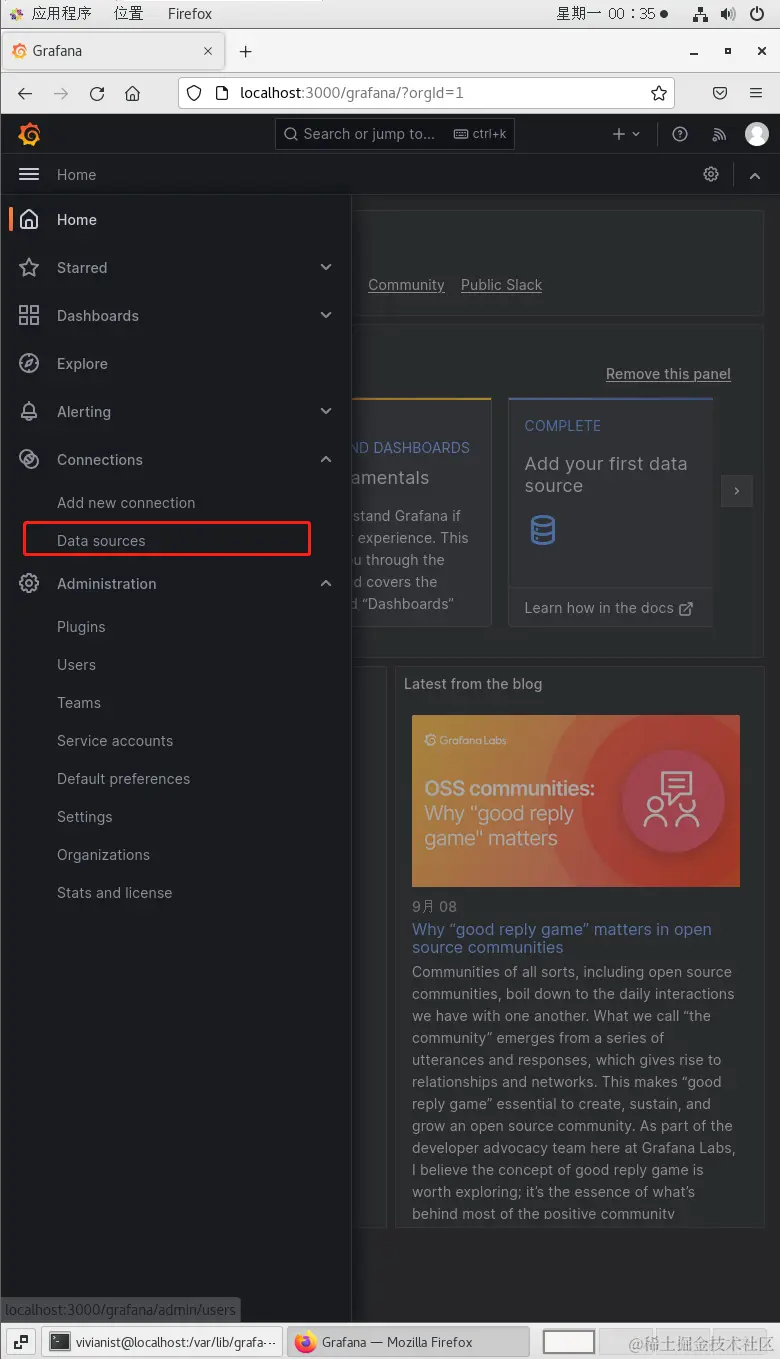Click the OSS communities blog image
The height and width of the screenshot is (1359, 780).
click(x=576, y=801)
